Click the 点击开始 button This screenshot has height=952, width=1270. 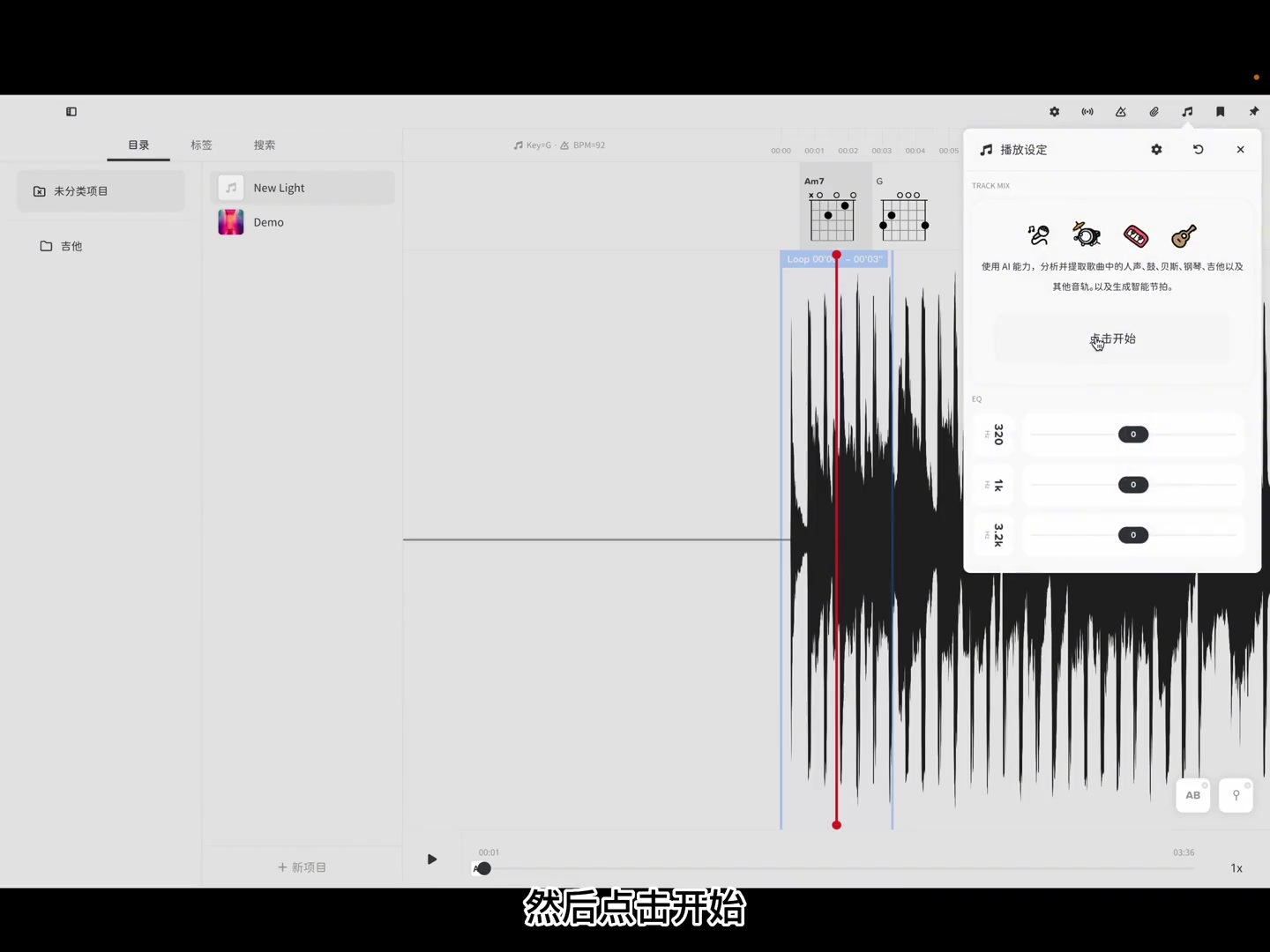[x=1113, y=338]
